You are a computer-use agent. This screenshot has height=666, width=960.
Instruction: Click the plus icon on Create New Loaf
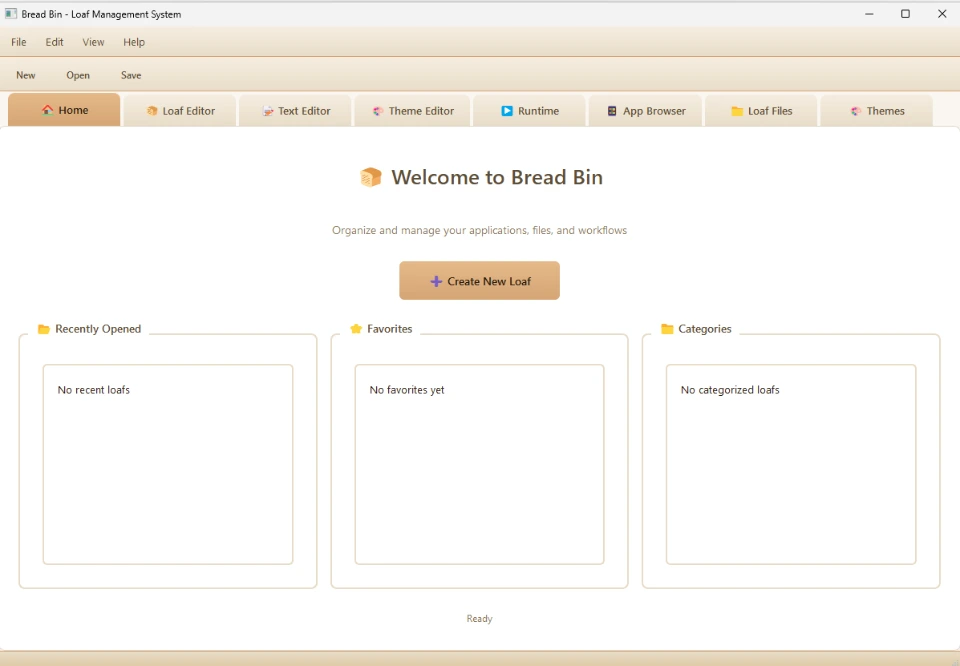(436, 281)
